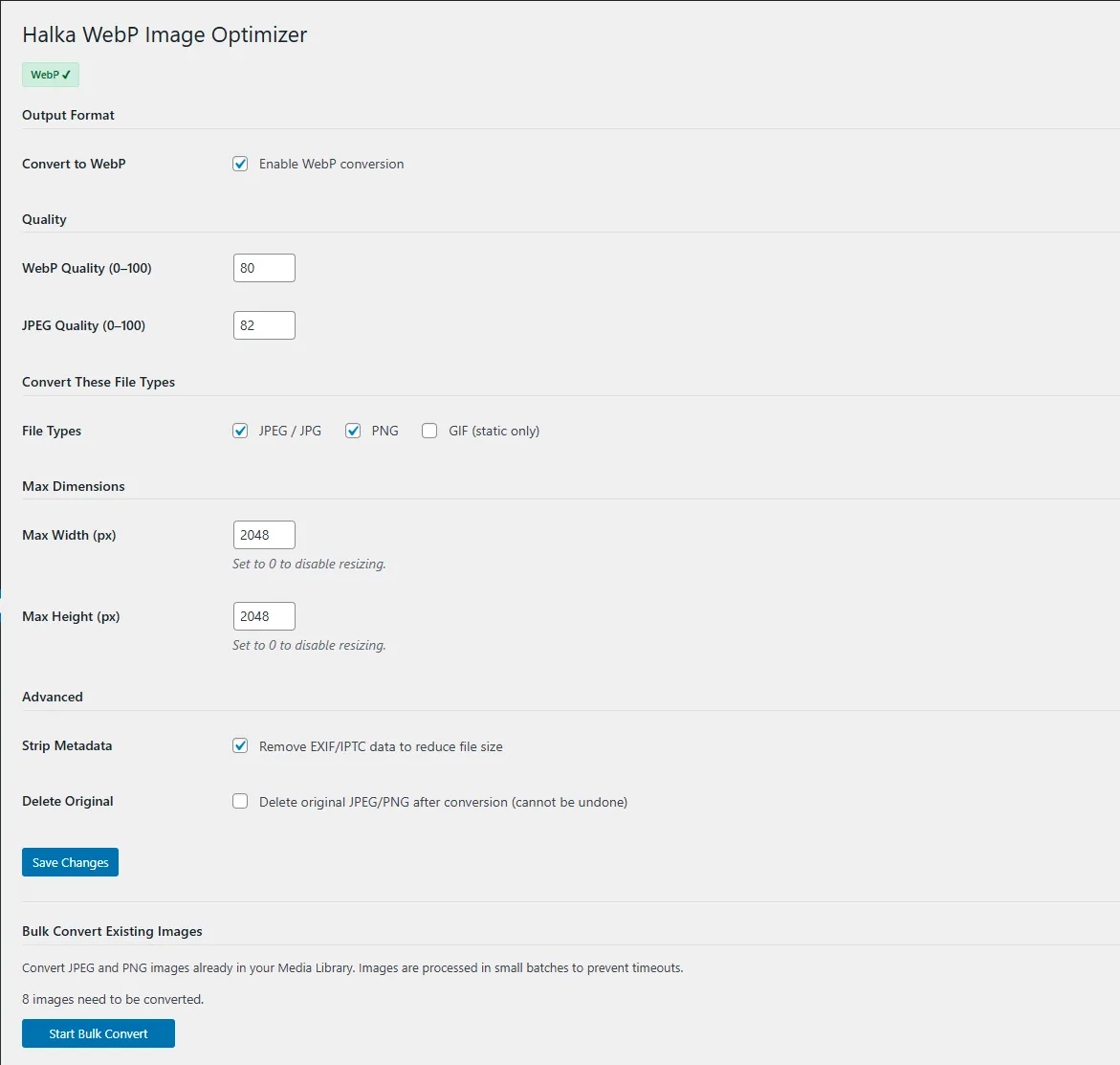Click the Max Height (px) row label
Viewport: 1120px width, 1065px height.
(71, 616)
